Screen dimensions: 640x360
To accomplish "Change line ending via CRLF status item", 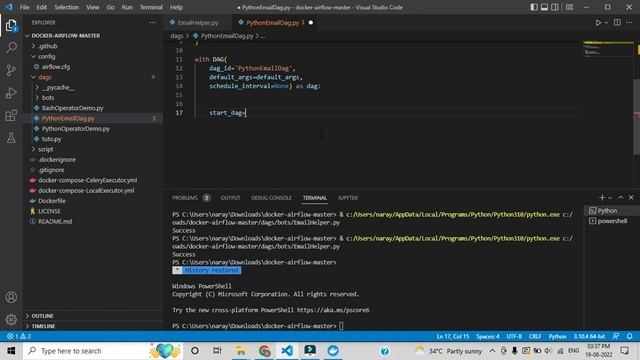I will [535, 336].
